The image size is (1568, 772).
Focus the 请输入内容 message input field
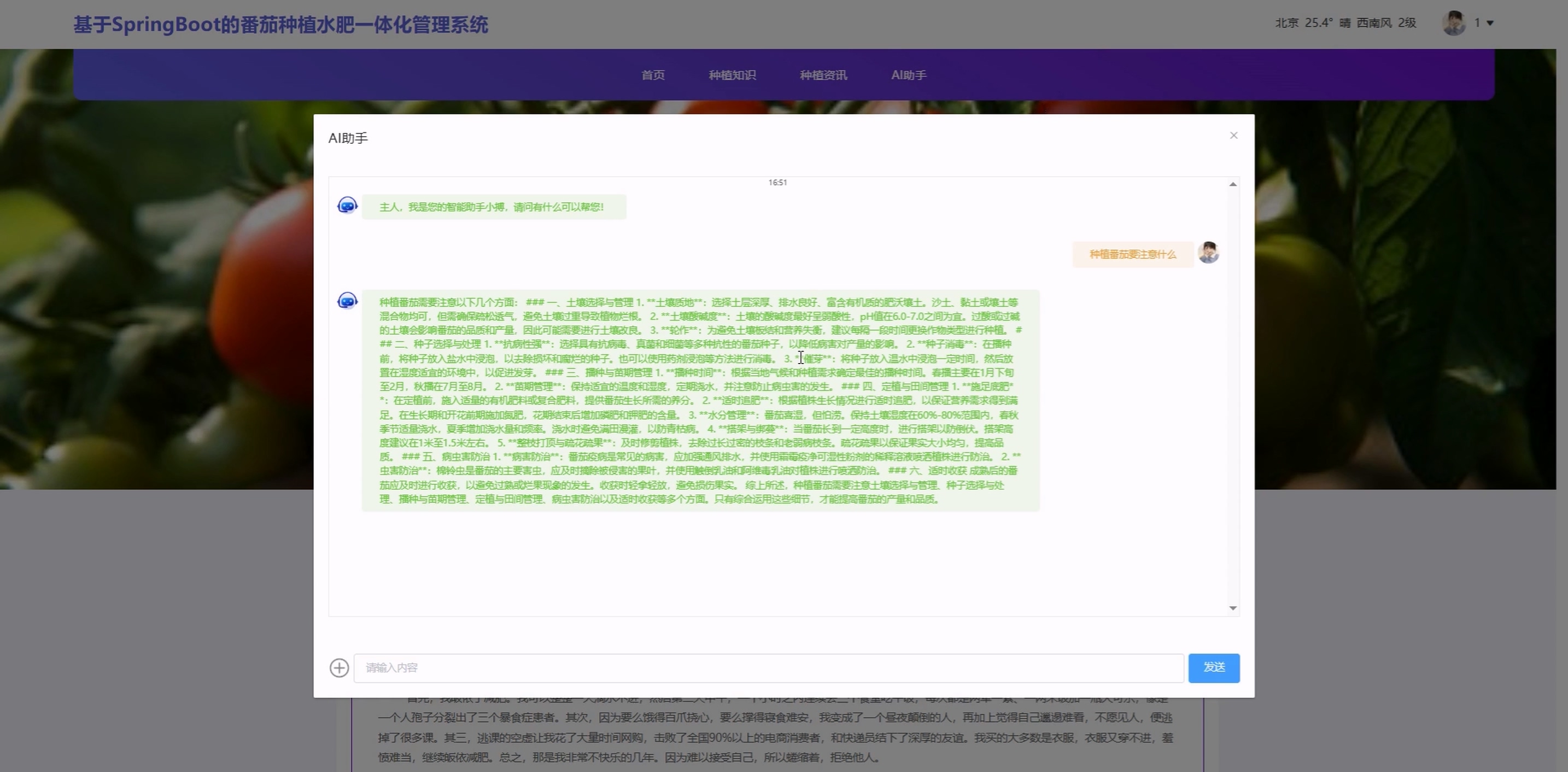768,668
